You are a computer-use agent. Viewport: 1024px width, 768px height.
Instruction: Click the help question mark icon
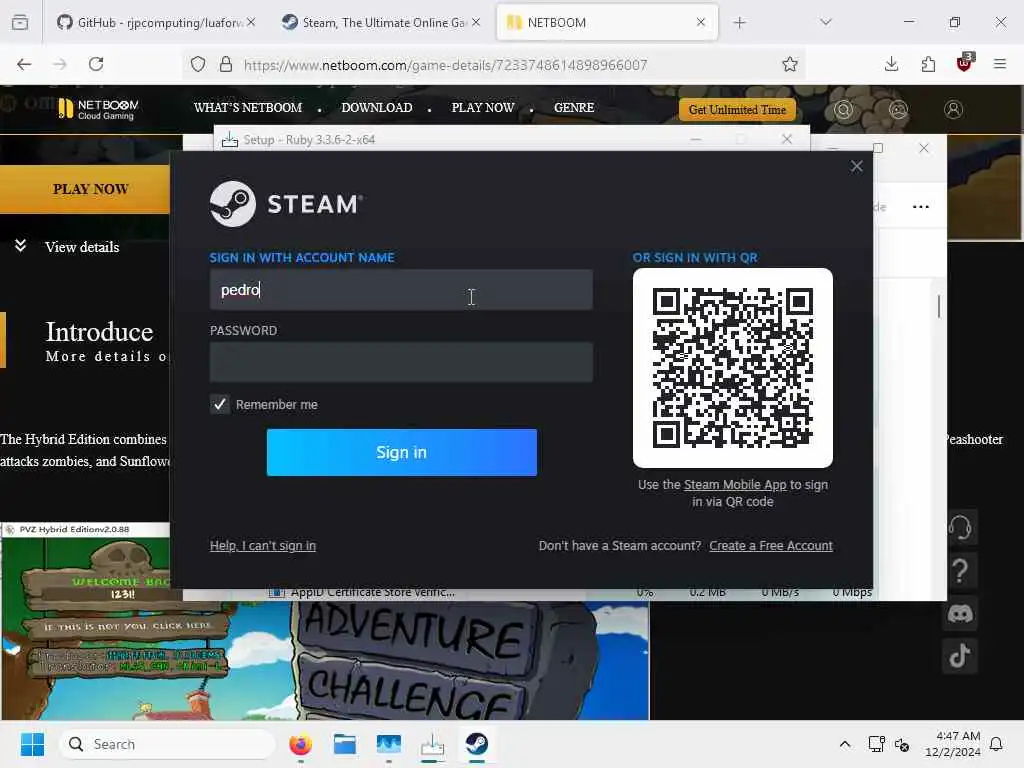(x=960, y=571)
